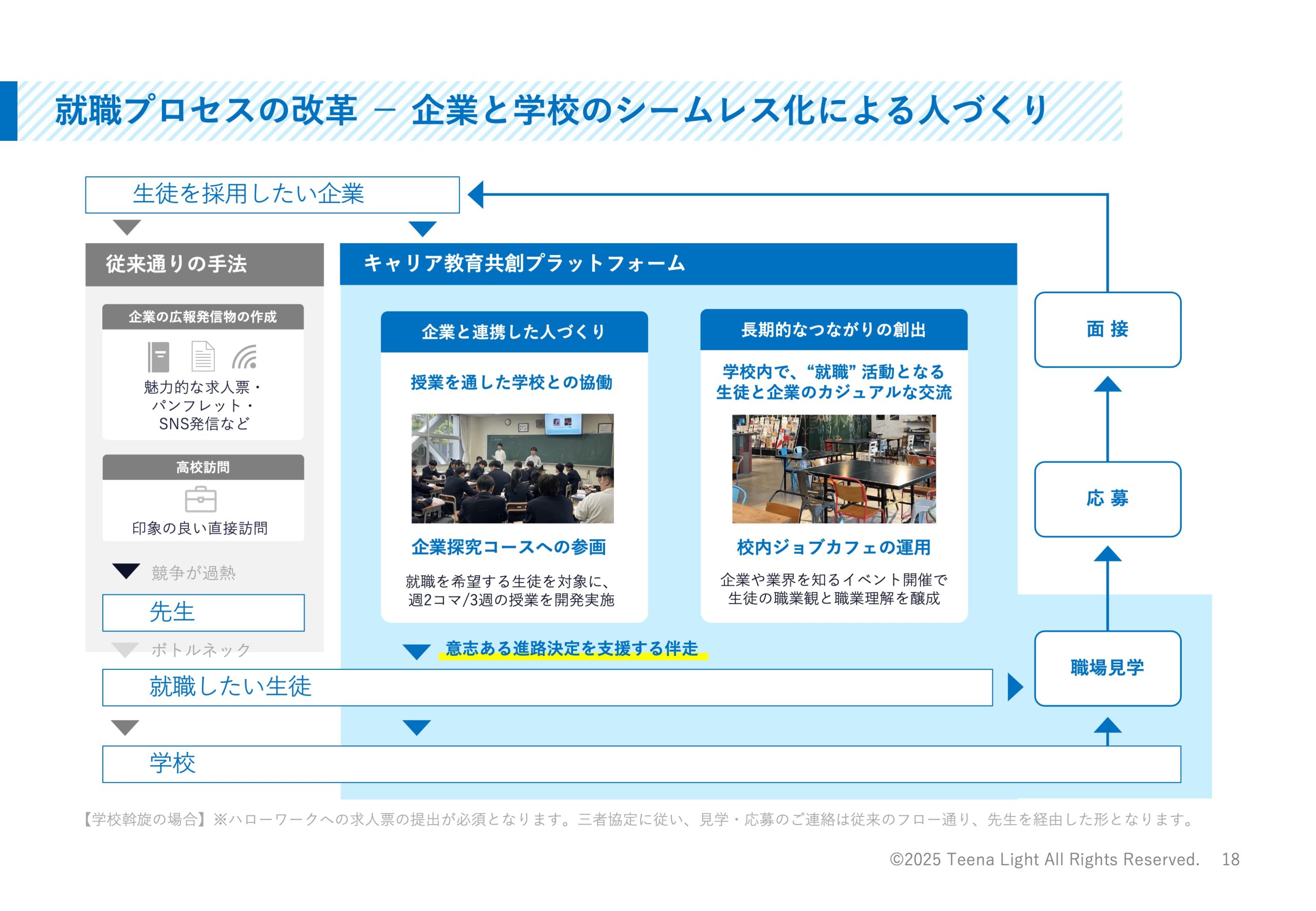Click the text 生徒と企業のカジュアルな交流
Viewport: 1316px width, 911px height.
[x=834, y=392]
